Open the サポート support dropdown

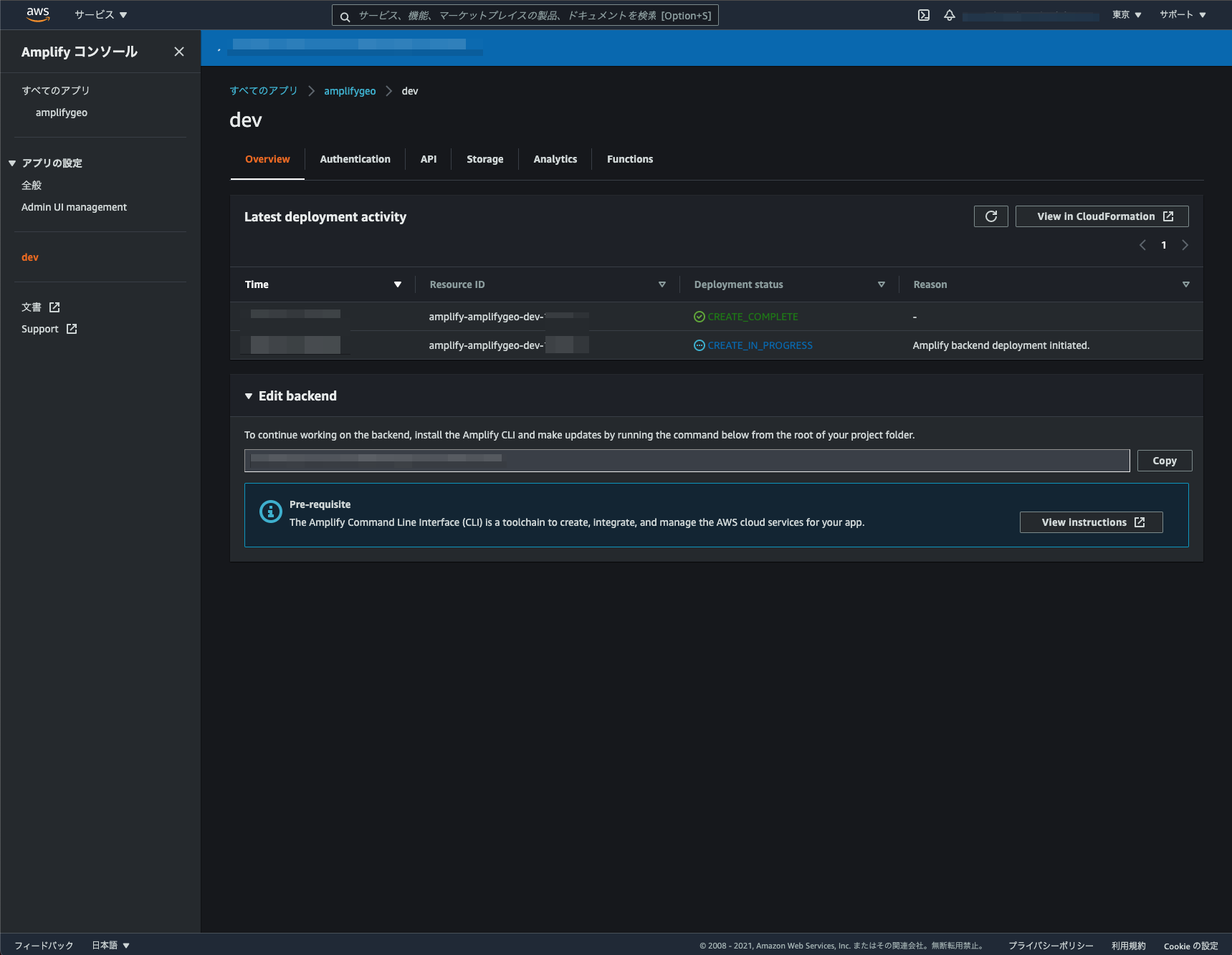pyautogui.click(x=1183, y=15)
